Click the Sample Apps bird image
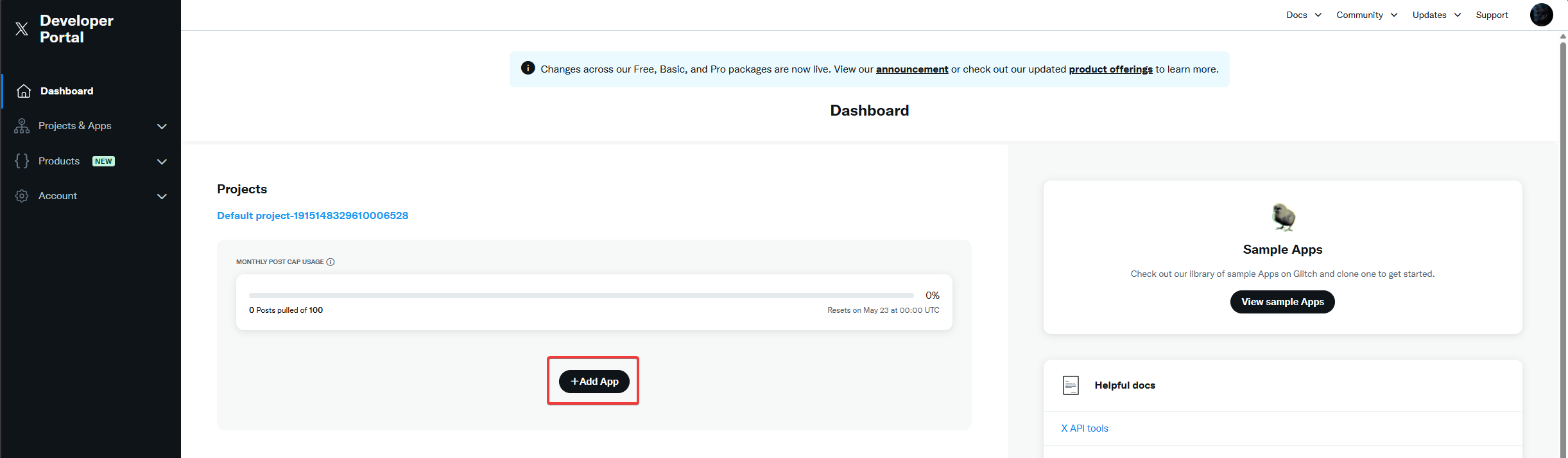The height and width of the screenshot is (458, 1568). click(x=1283, y=217)
